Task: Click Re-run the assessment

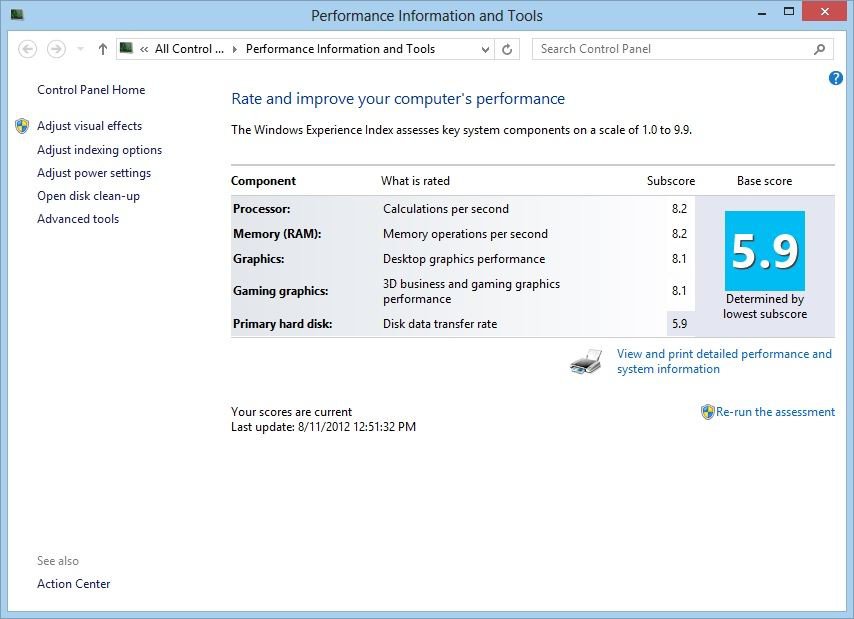Action: 775,412
